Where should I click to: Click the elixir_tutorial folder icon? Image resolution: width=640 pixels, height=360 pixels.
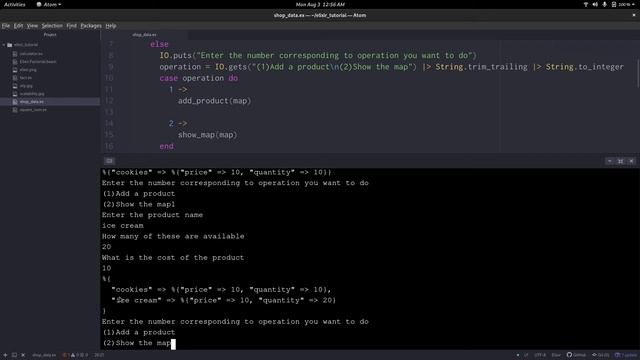[9, 45]
